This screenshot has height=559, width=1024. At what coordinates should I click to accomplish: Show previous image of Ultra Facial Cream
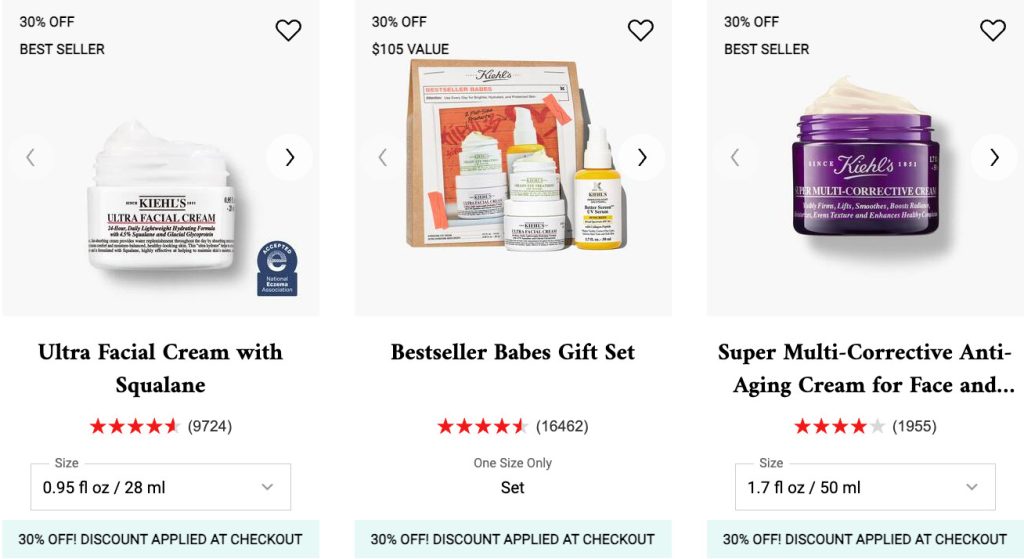pyautogui.click(x=30, y=157)
